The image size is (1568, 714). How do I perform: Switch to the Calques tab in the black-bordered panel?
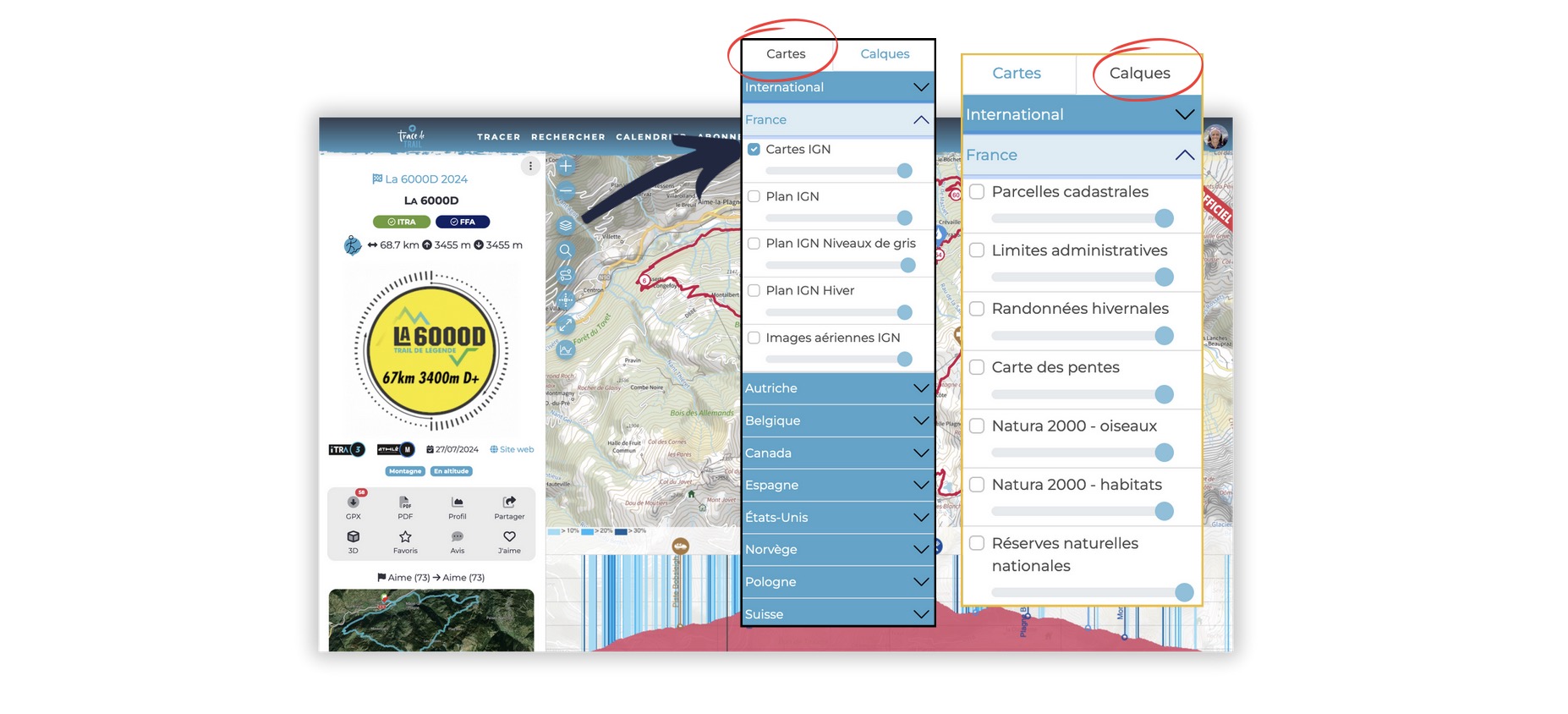coord(885,54)
